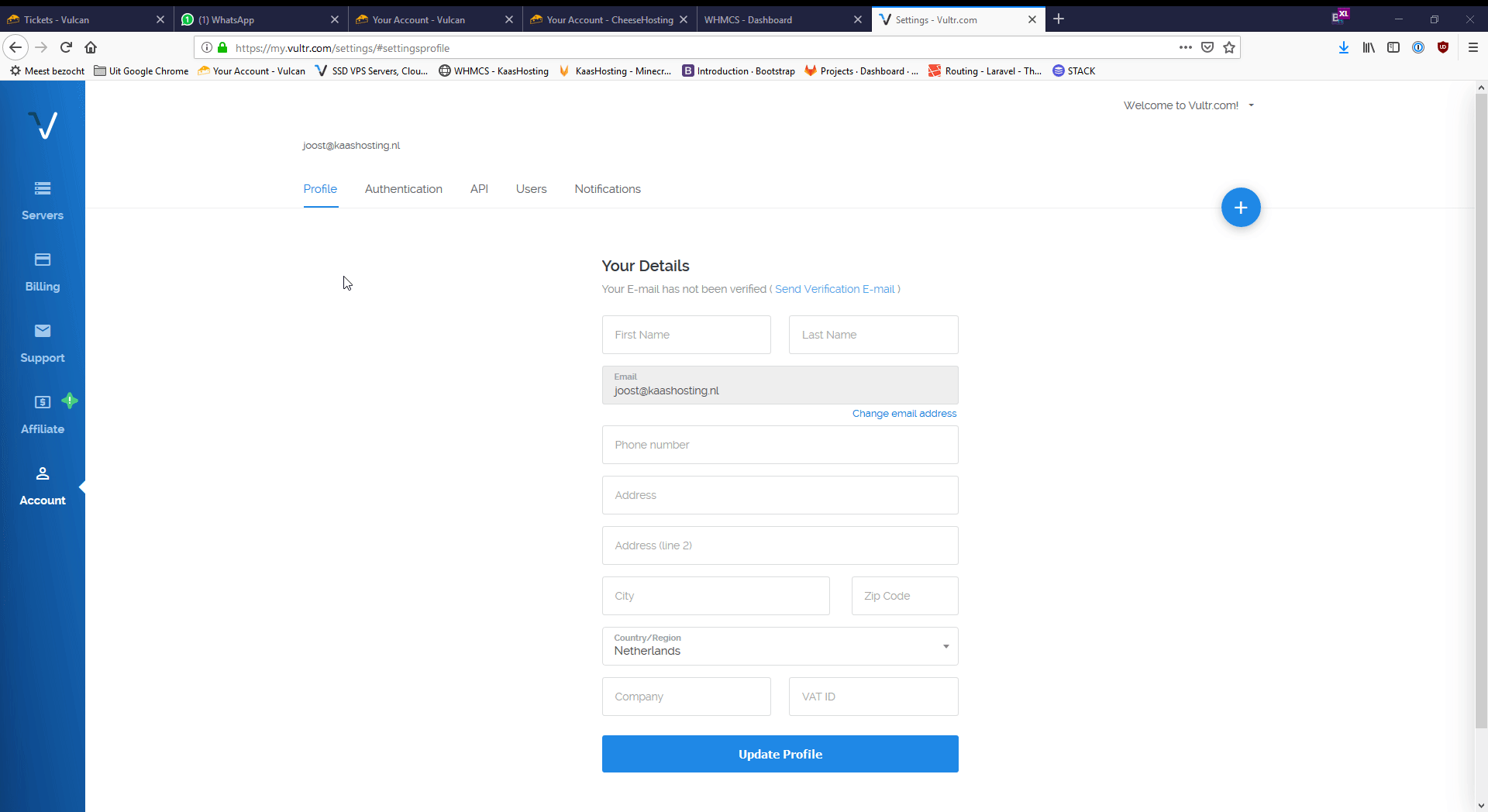Open the Affiliate section icon
1488x812 pixels.
tap(43, 402)
